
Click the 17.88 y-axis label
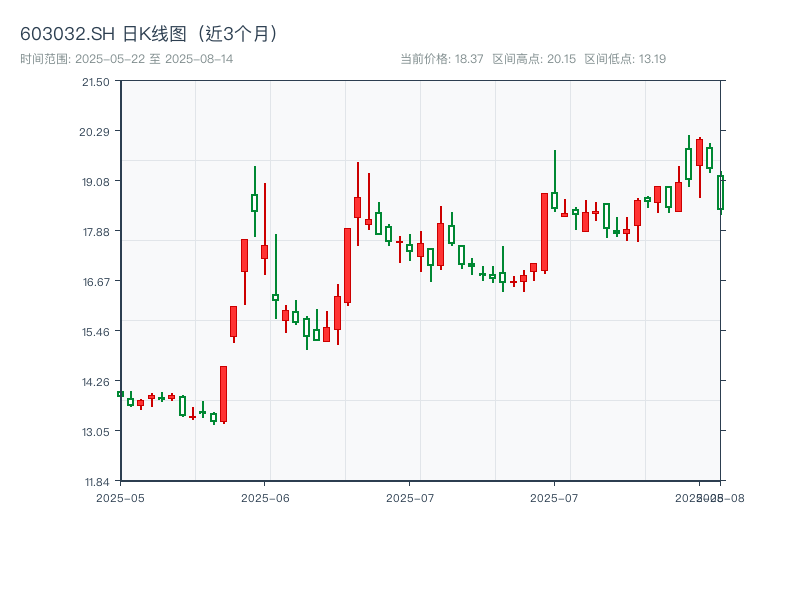pos(96,232)
